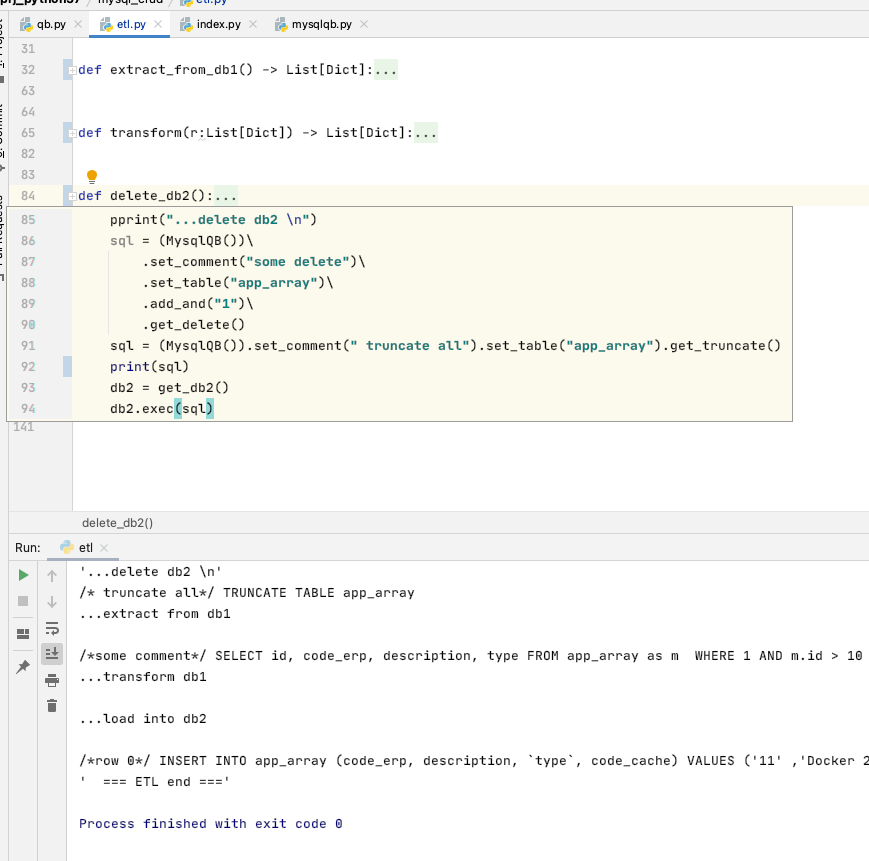Toggle the highlighted scroll-to-end option
Image resolution: width=869 pixels, height=861 pixels.
tap(51, 654)
